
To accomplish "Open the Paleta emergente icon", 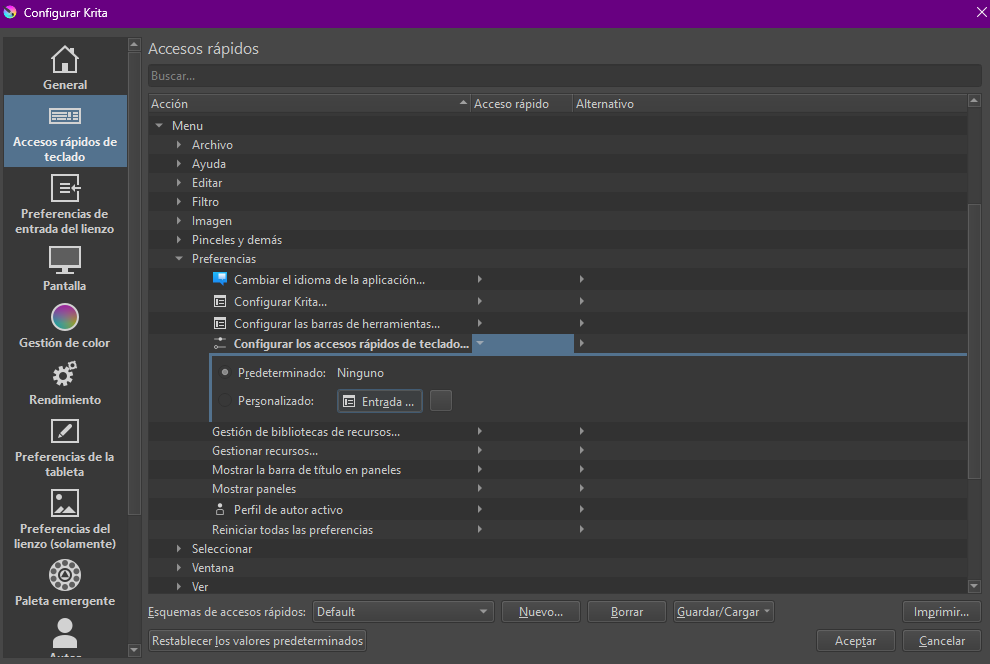I will (x=65, y=575).
